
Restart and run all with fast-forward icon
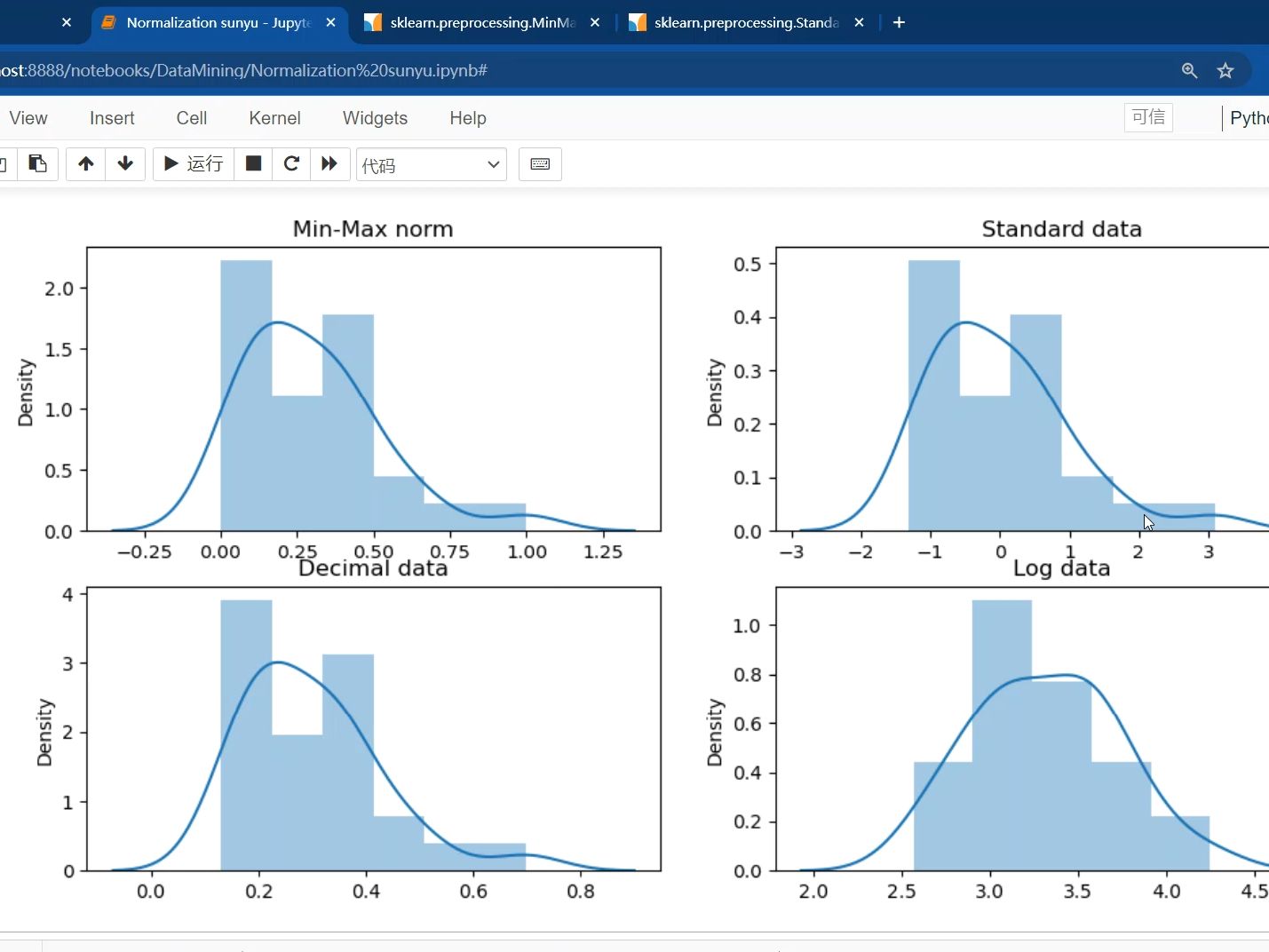coord(329,163)
